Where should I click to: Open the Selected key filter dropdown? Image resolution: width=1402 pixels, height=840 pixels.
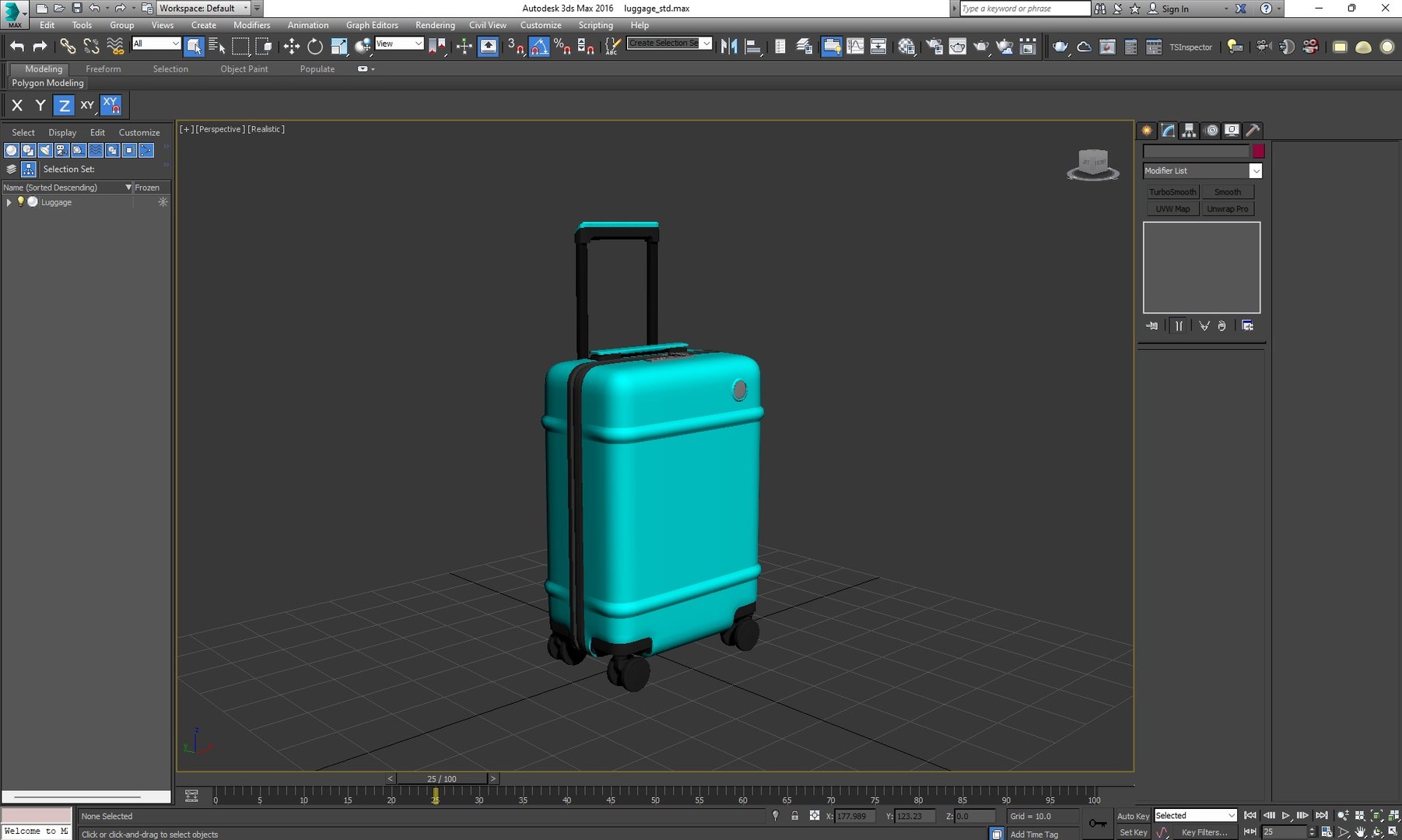point(1195,816)
